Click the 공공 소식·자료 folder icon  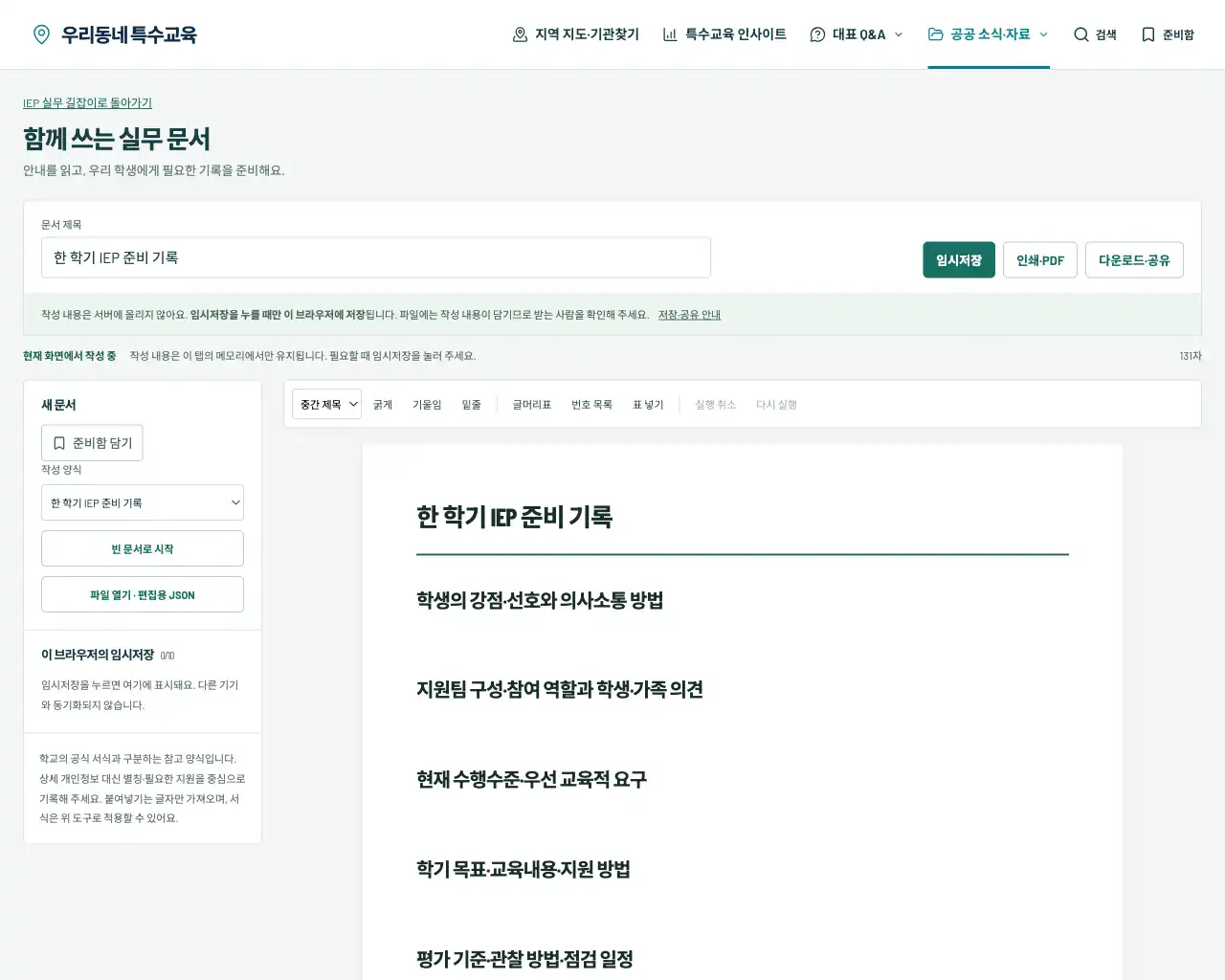click(x=936, y=34)
